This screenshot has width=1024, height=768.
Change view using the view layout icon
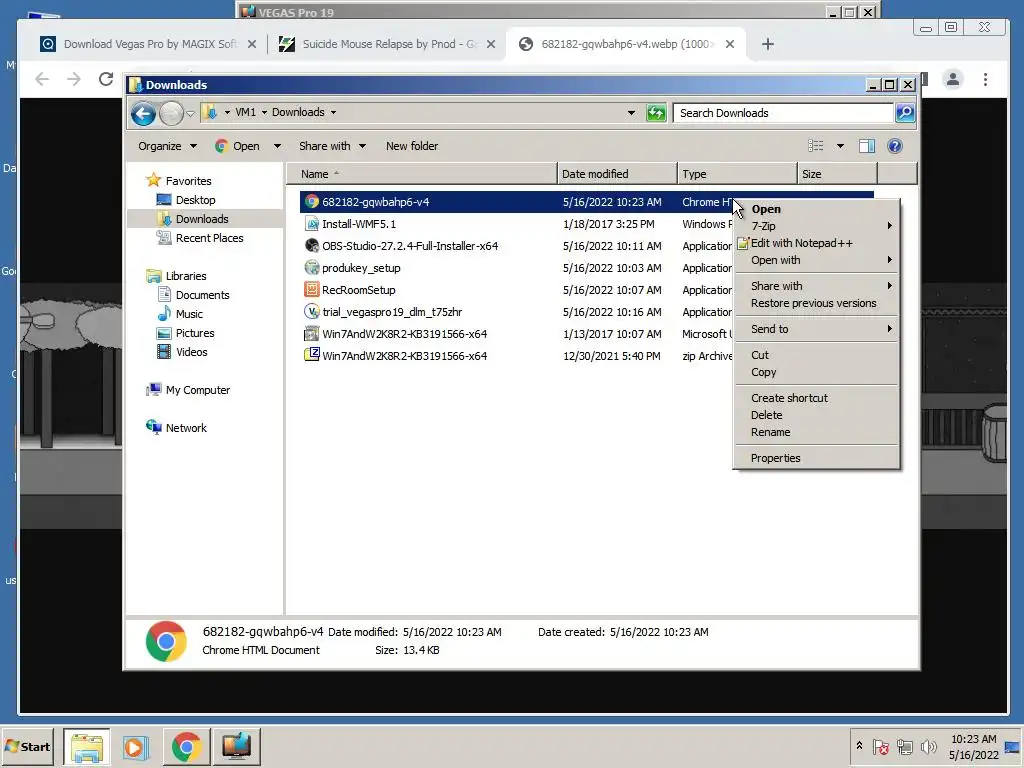pos(816,146)
